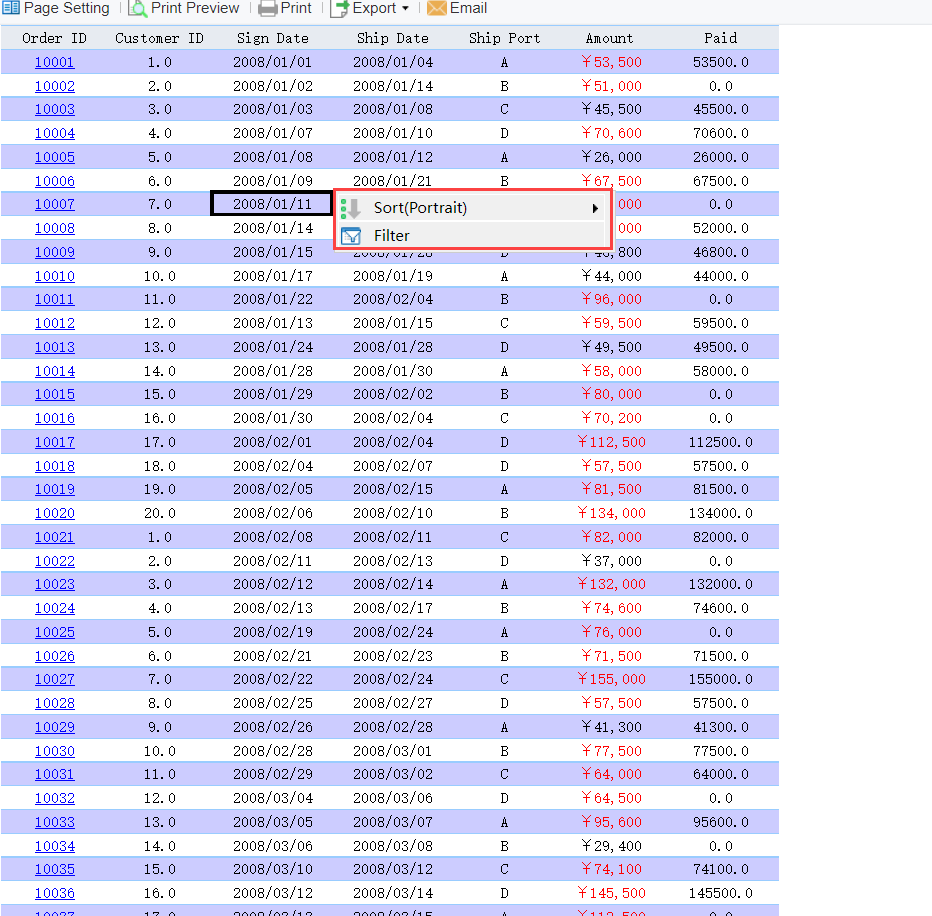Select amount ￥29,400 cell
This screenshot has width=932, height=916.
coord(611,845)
